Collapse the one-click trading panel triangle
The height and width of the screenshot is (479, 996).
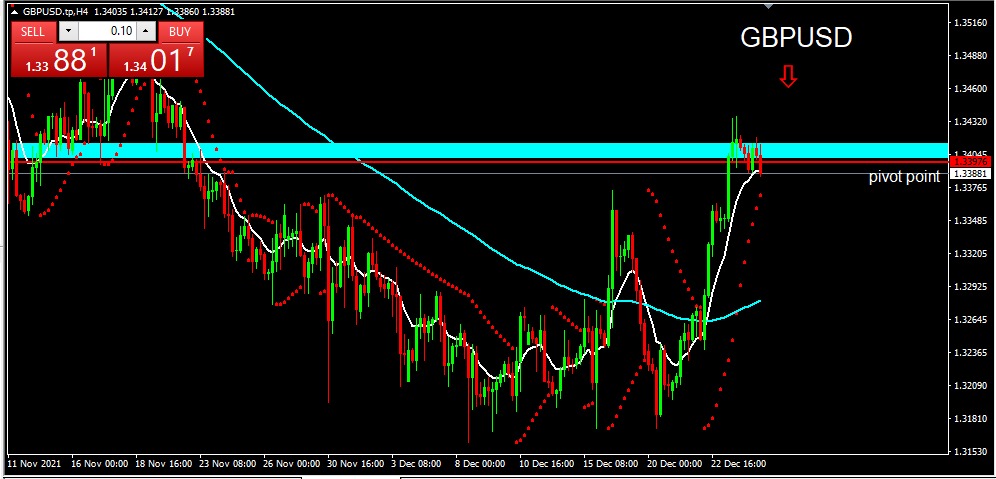click(15, 11)
